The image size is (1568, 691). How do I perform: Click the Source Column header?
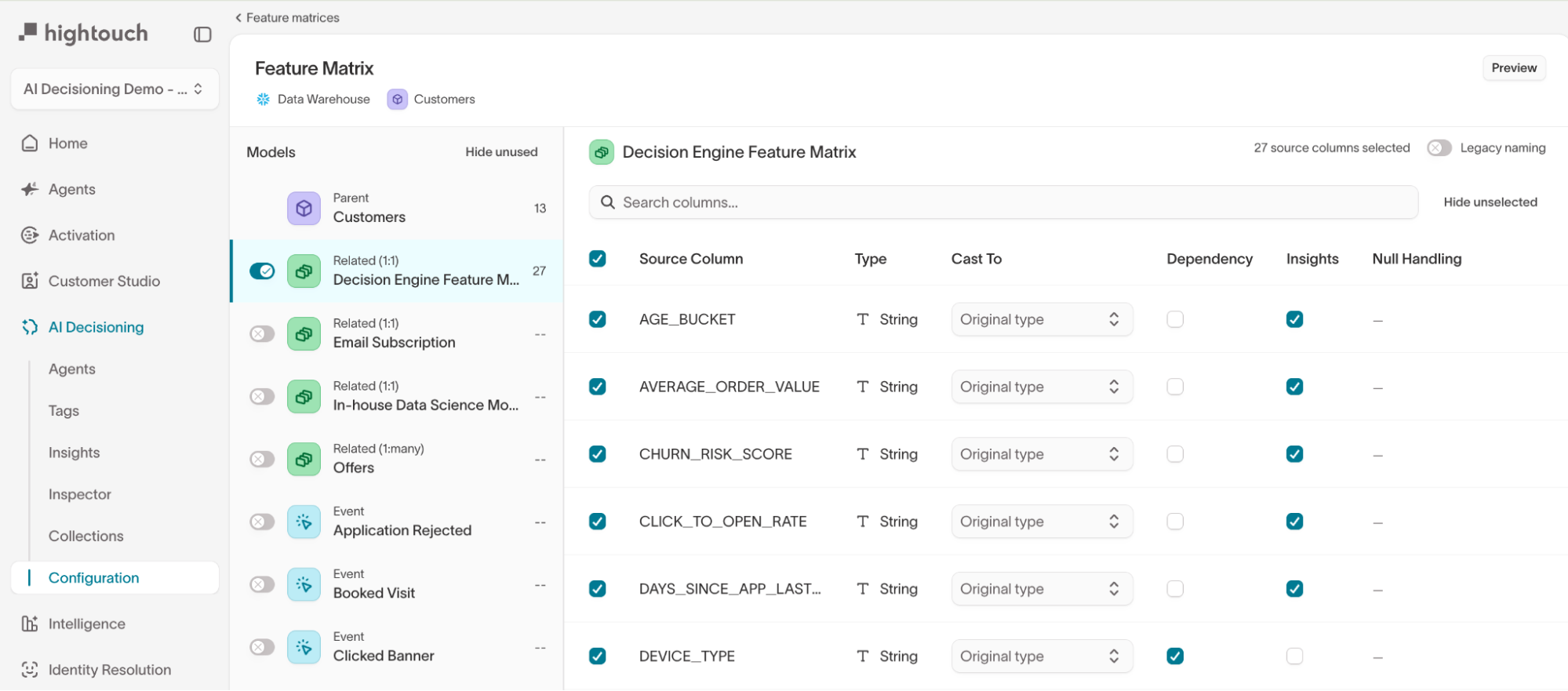click(691, 259)
